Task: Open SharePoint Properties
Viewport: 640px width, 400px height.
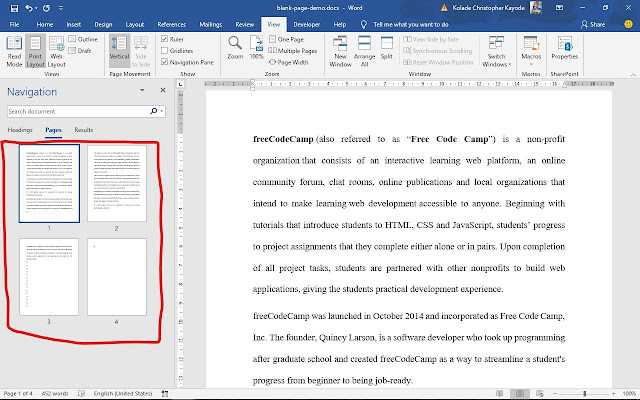Action: [564, 48]
